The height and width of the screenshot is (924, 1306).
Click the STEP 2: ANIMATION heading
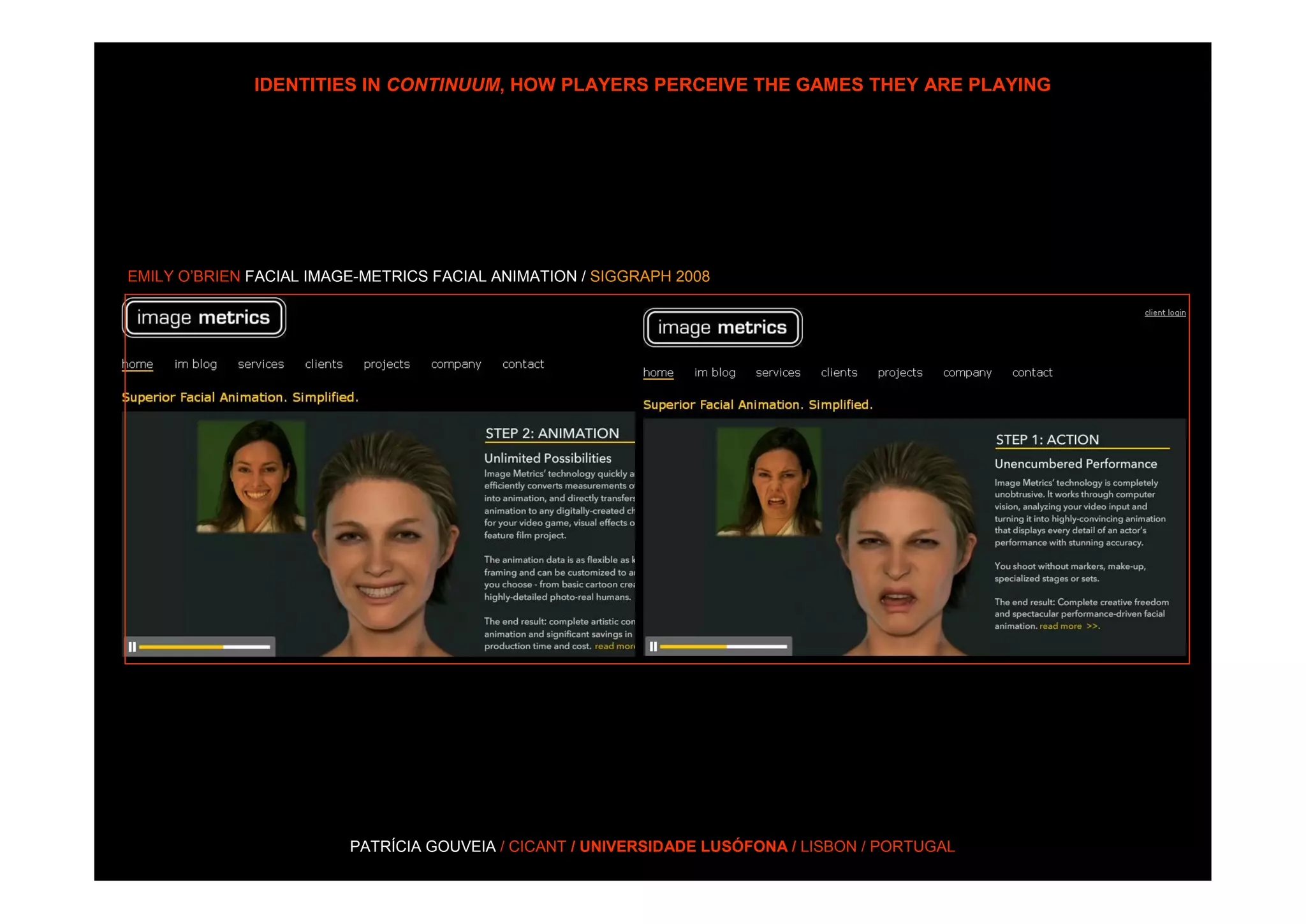(552, 434)
